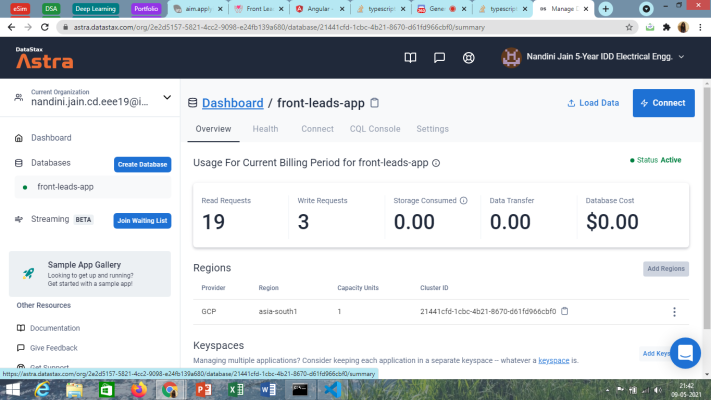Switch to the Health tab
Screen dimensions: 711x400
(x=265, y=129)
